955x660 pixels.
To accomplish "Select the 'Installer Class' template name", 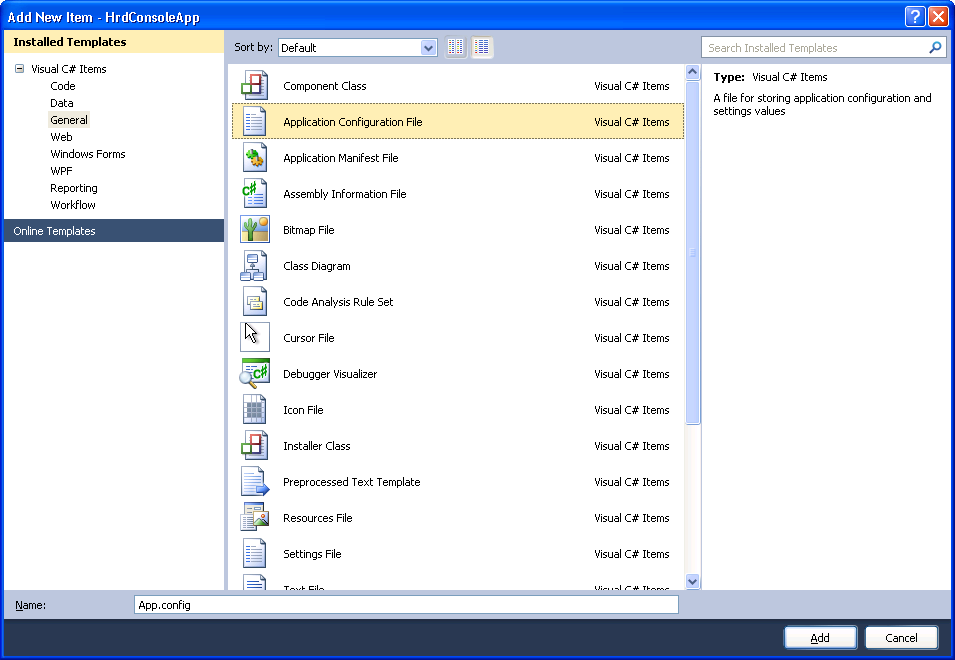I will click(x=316, y=445).
